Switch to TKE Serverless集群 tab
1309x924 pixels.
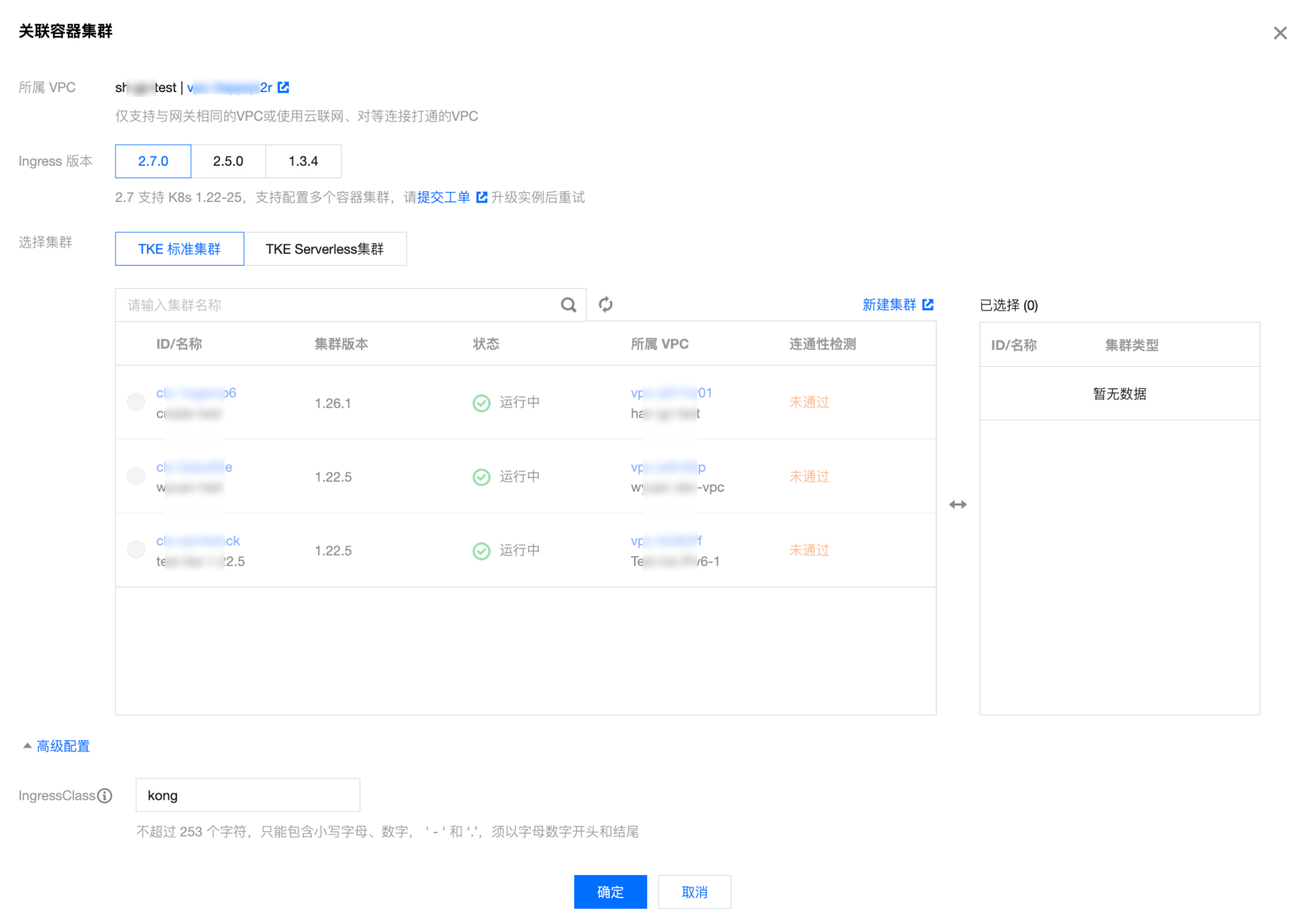click(325, 248)
